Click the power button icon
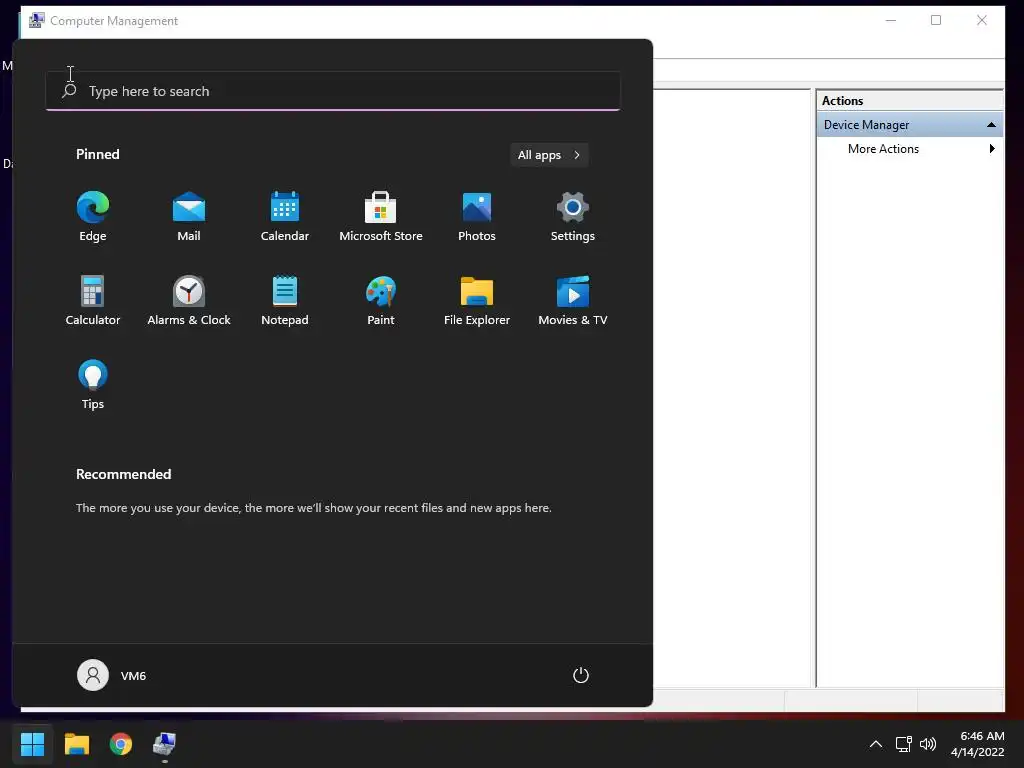Image resolution: width=1024 pixels, height=768 pixels. [581, 675]
